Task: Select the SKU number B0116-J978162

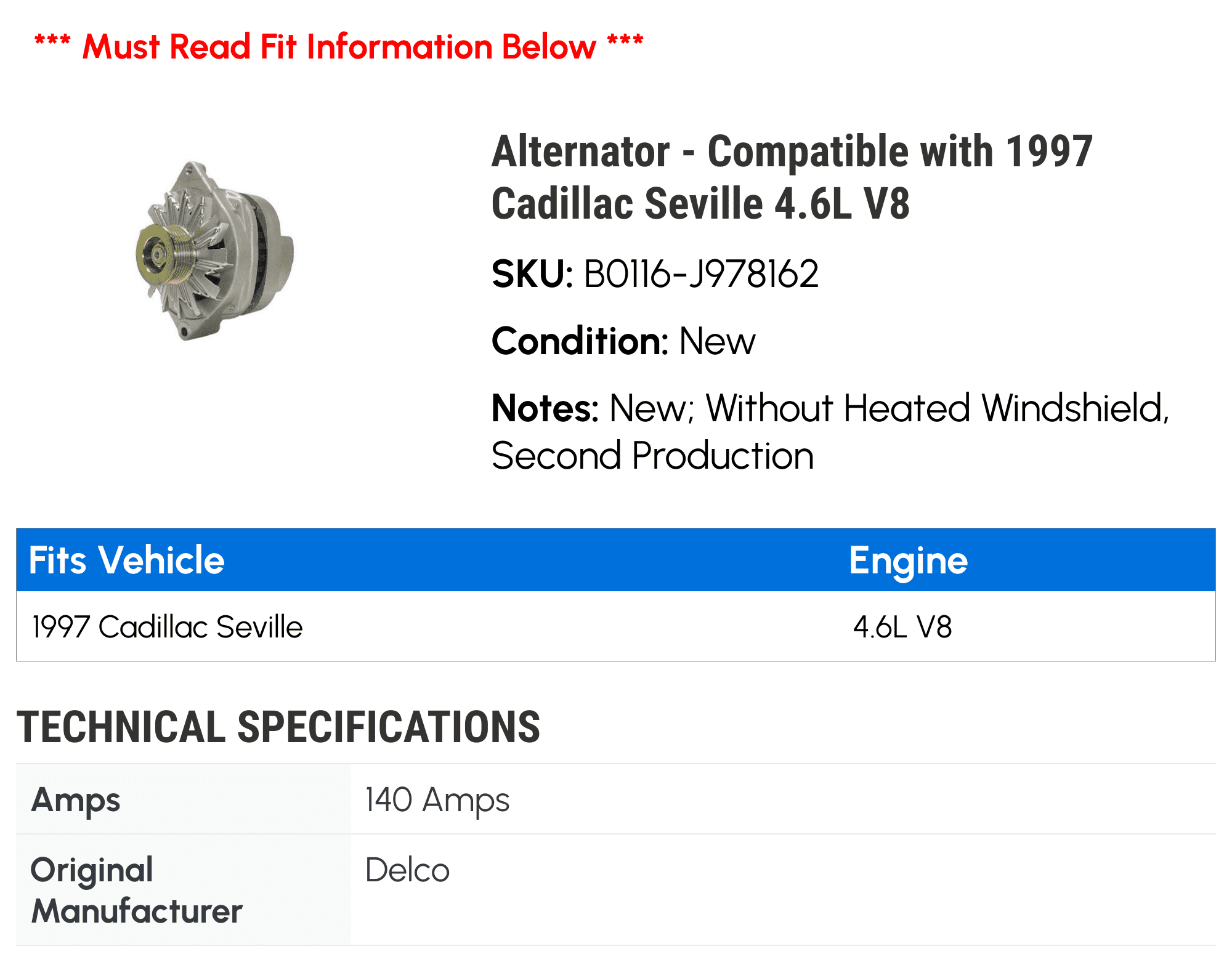Action: [x=701, y=274]
